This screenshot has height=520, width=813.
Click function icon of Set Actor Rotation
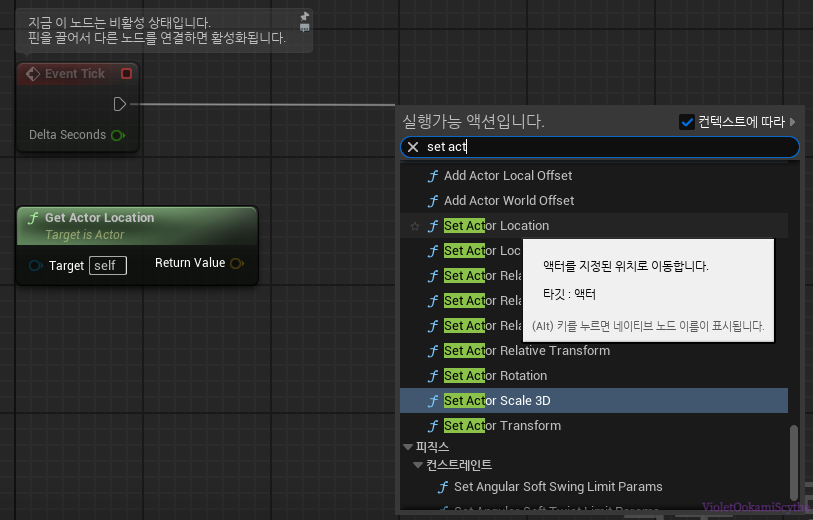[x=433, y=376]
